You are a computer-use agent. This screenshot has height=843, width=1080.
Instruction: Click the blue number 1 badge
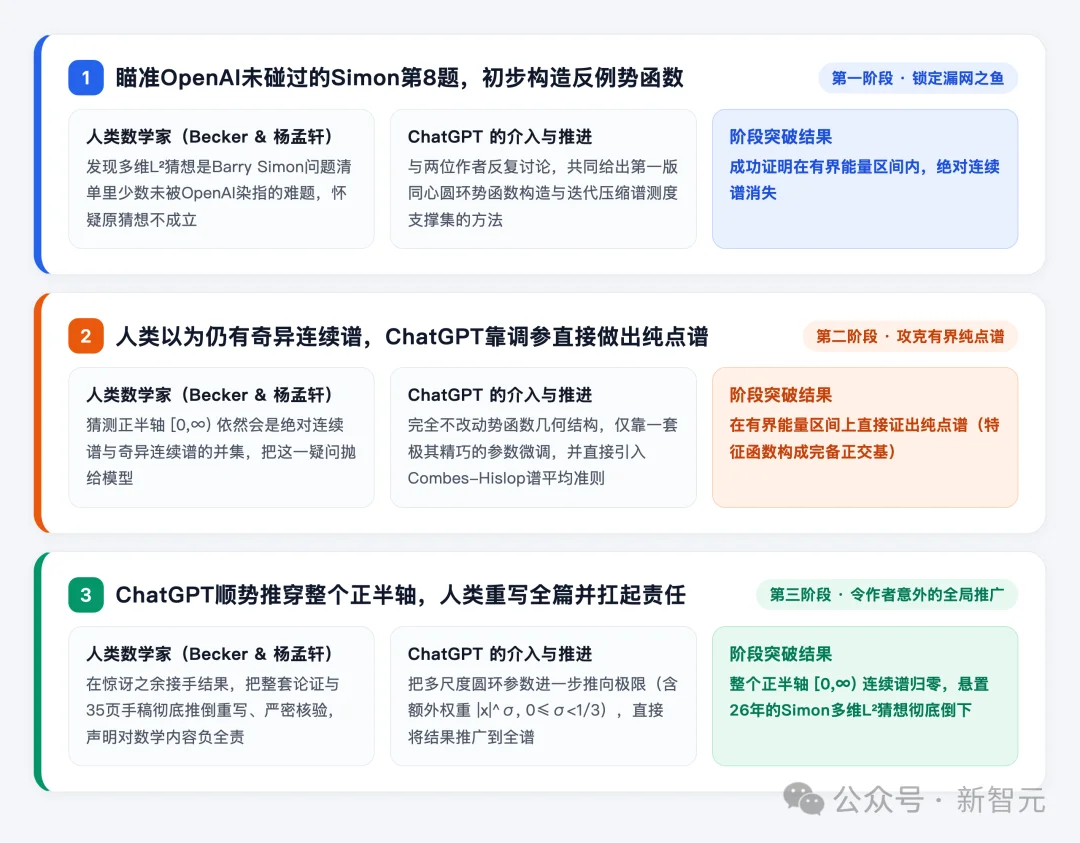(x=86, y=78)
